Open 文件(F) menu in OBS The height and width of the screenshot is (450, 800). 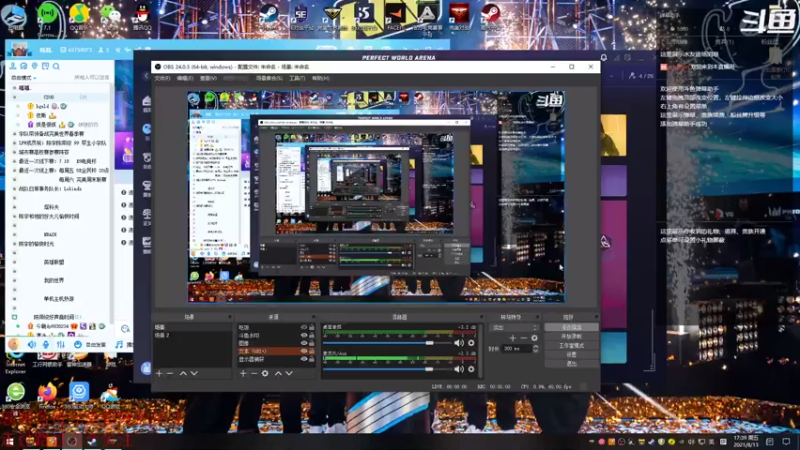162,78
